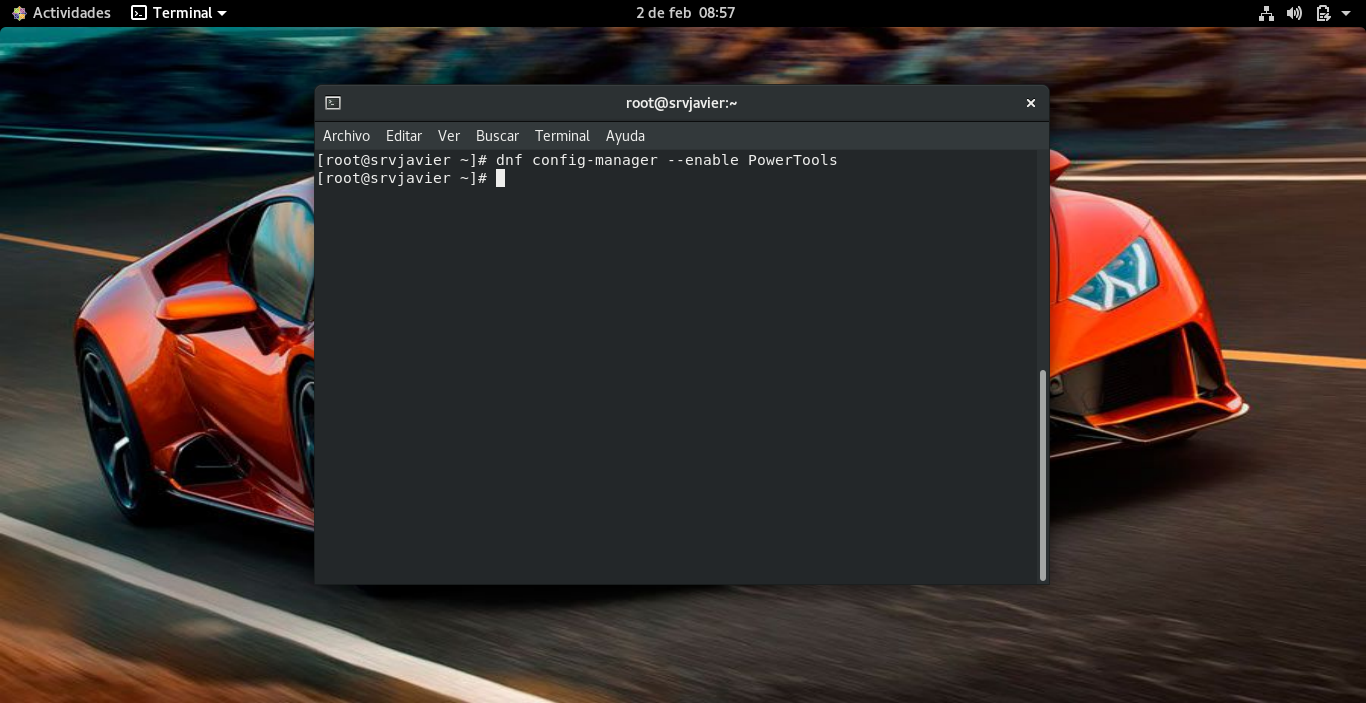Image resolution: width=1366 pixels, height=703 pixels.
Task: Open the Editar menu
Action: (x=404, y=136)
